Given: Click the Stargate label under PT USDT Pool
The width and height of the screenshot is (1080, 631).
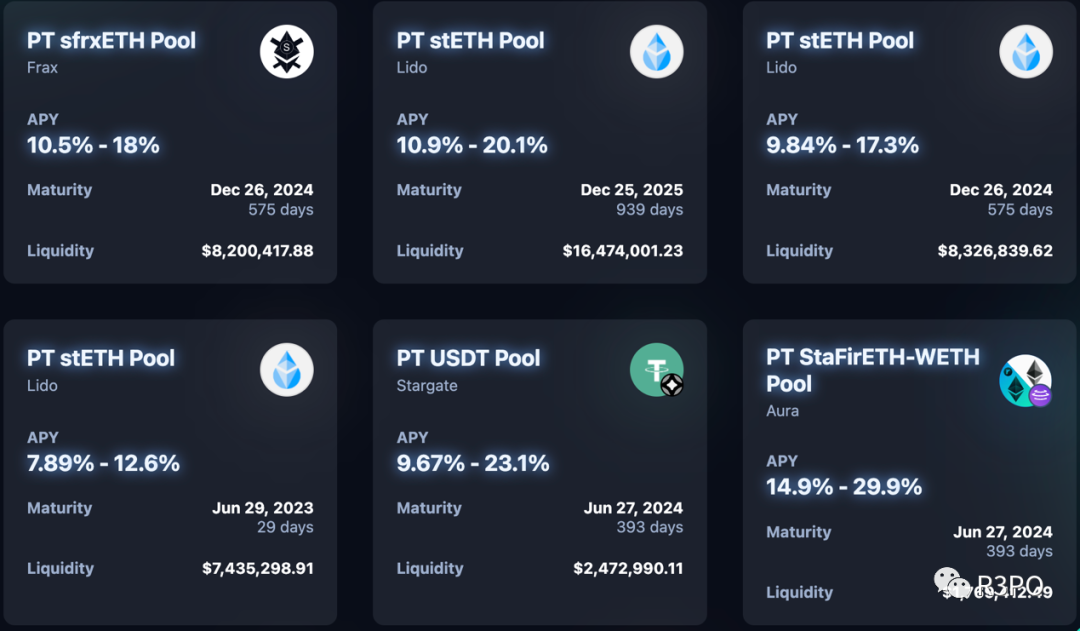Looking at the screenshot, I should [x=427, y=386].
